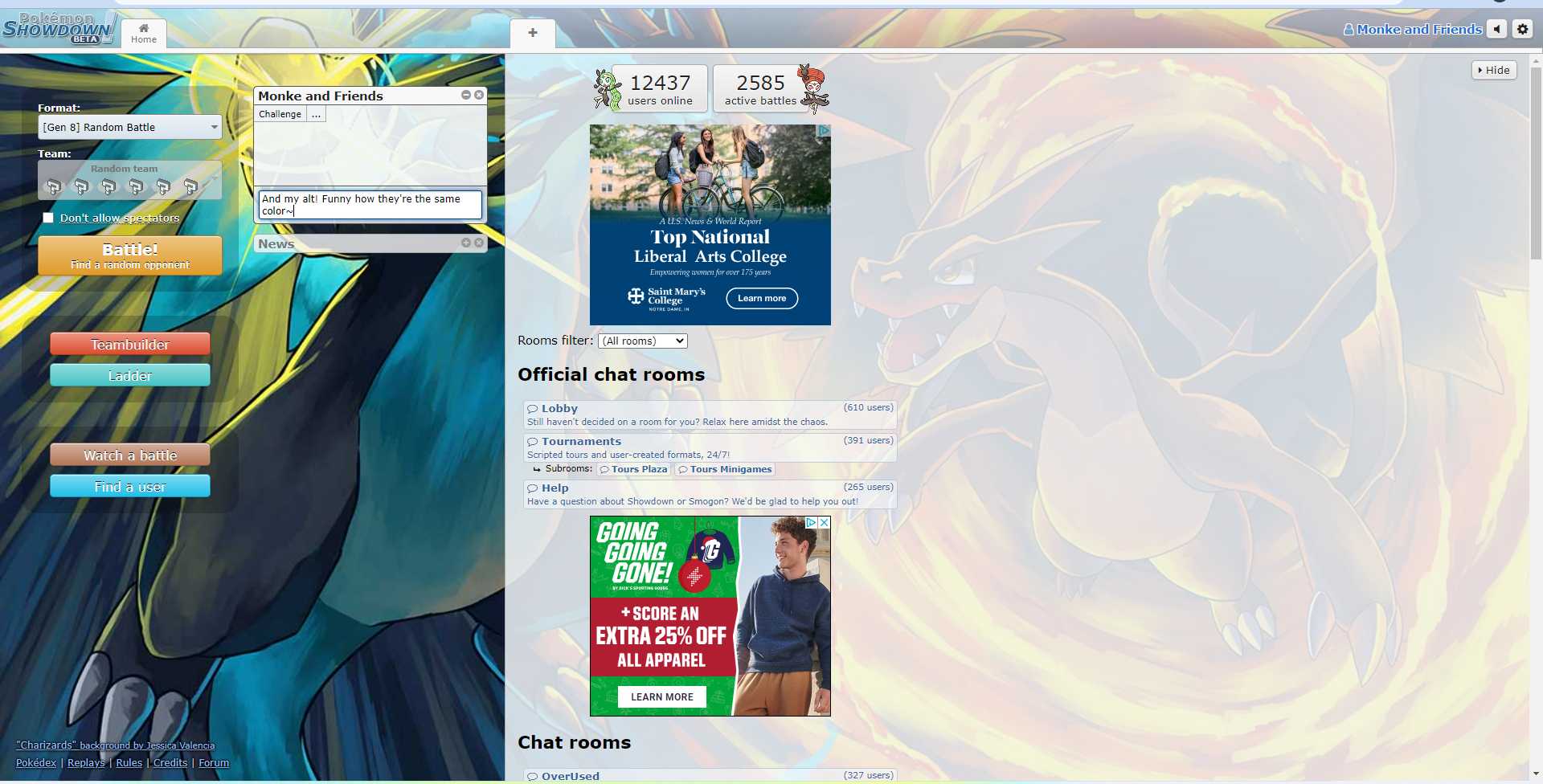Screen dimensions: 1543x784
Task: Focus the private message text box
Action: [x=370, y=204]
